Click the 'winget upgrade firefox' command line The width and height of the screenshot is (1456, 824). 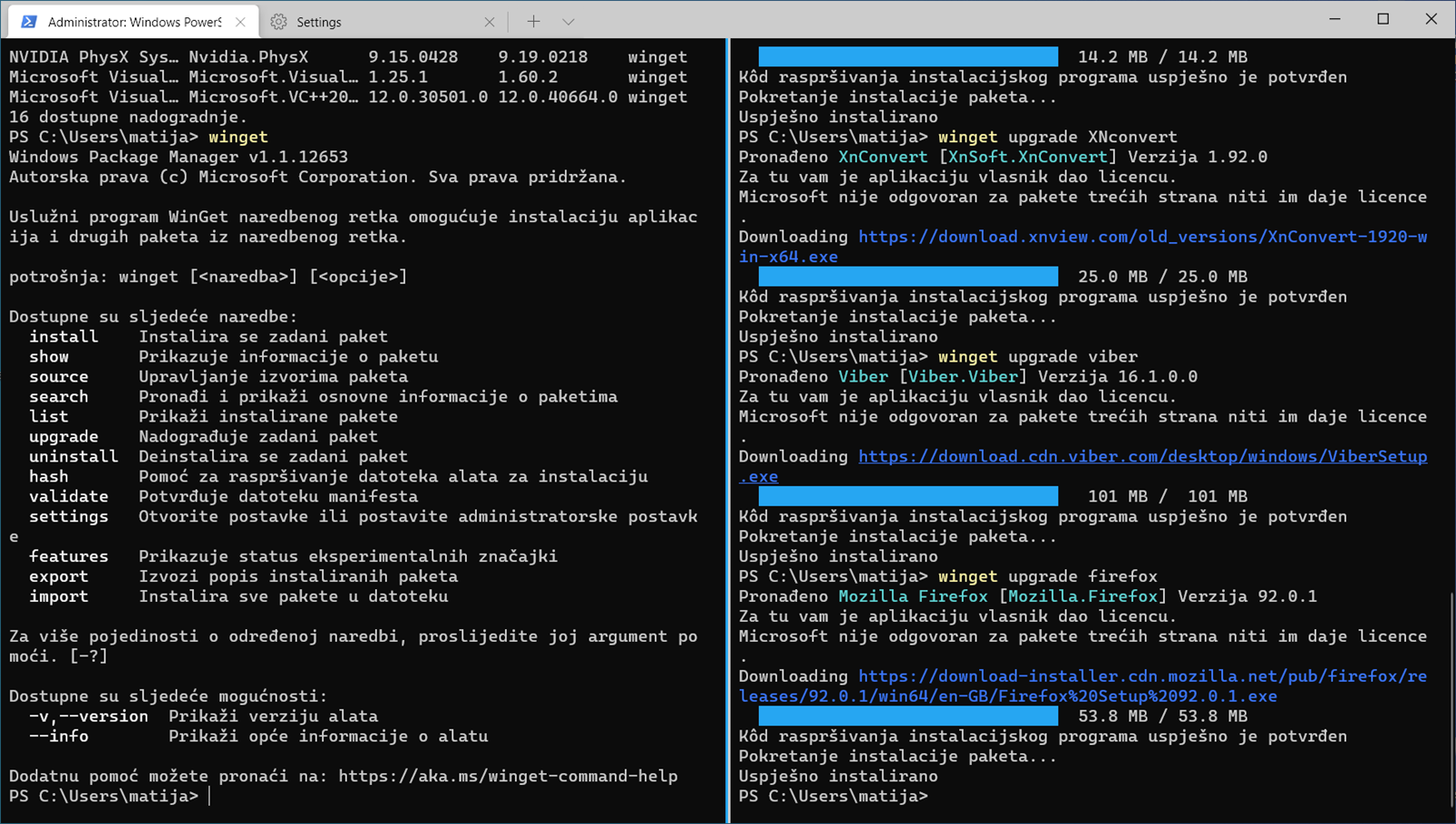(x=1048, y=576)
